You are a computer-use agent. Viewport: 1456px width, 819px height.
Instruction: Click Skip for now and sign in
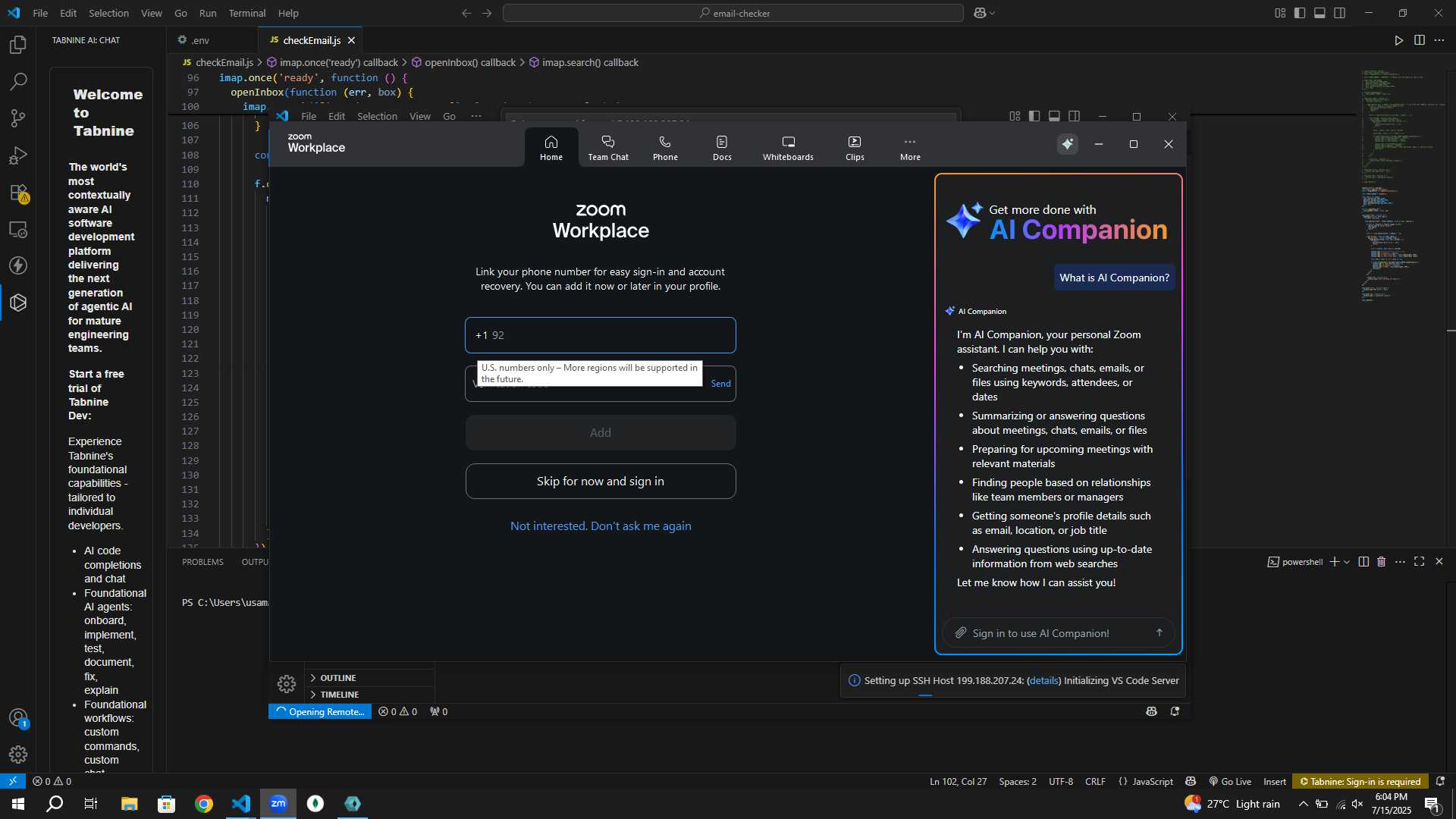(x=600, y=482)
